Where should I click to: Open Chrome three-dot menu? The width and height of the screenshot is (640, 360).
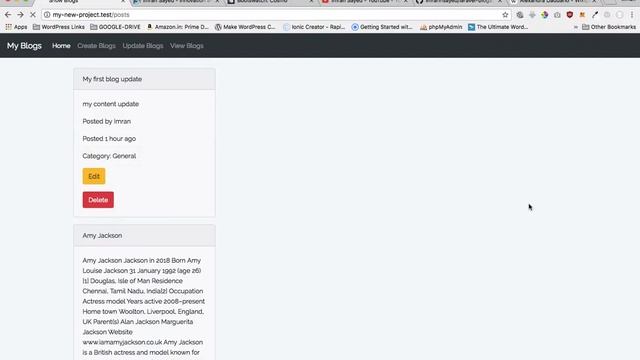pyautogui.click(x=632, y=15)
